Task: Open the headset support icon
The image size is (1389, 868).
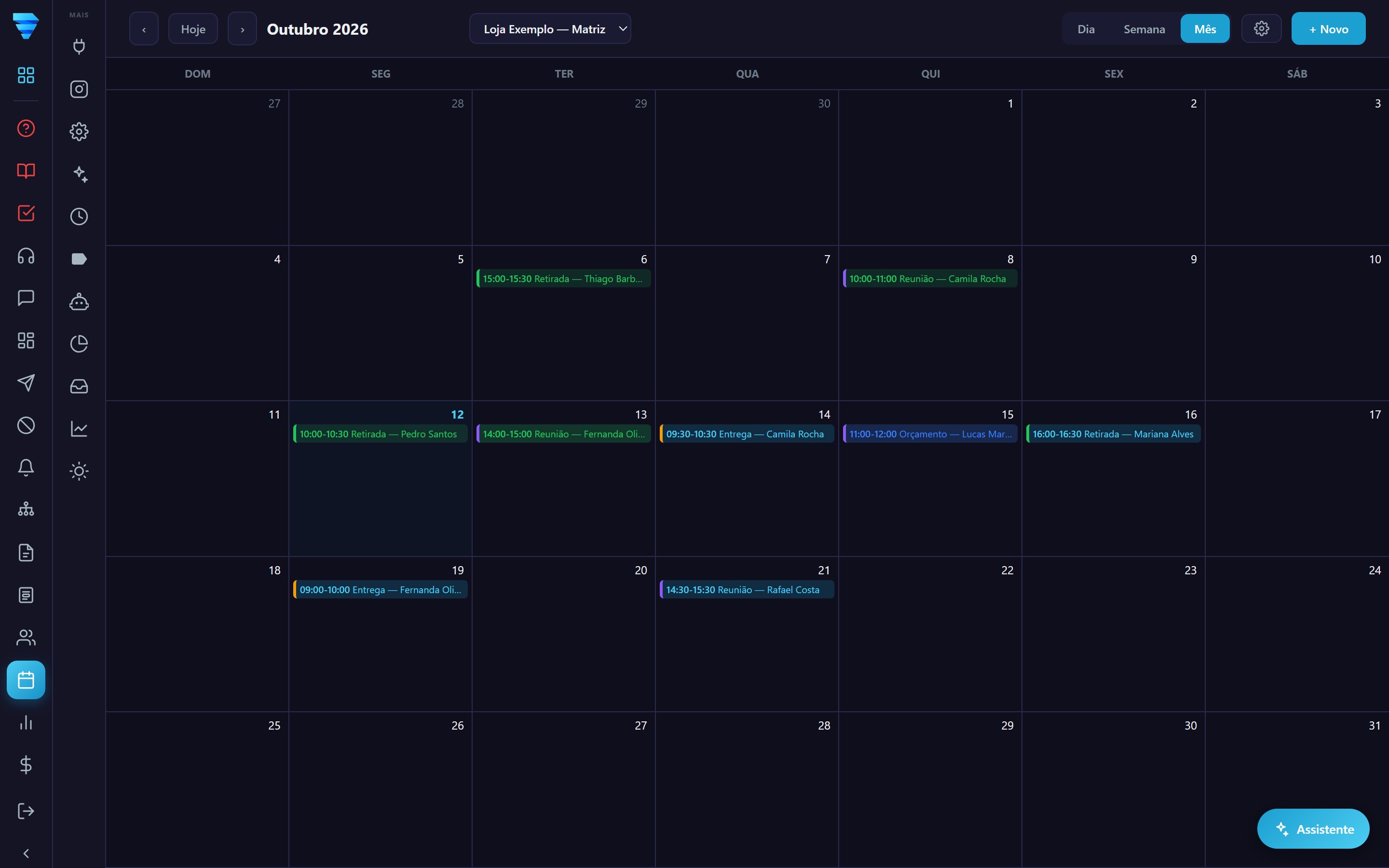Action: (x=26, y=256)
